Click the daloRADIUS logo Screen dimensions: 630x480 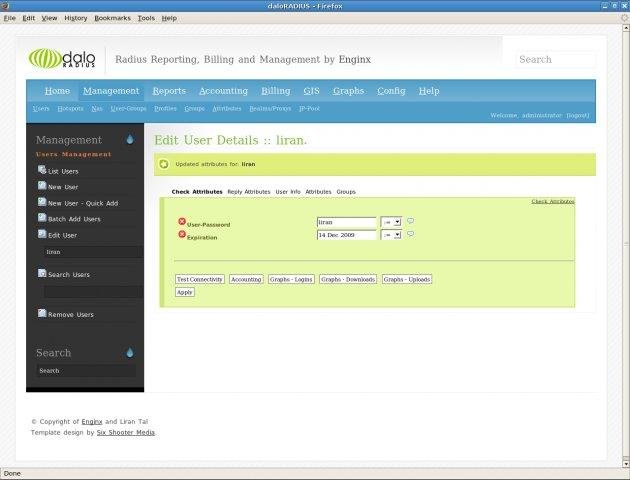tap(62, 59)
